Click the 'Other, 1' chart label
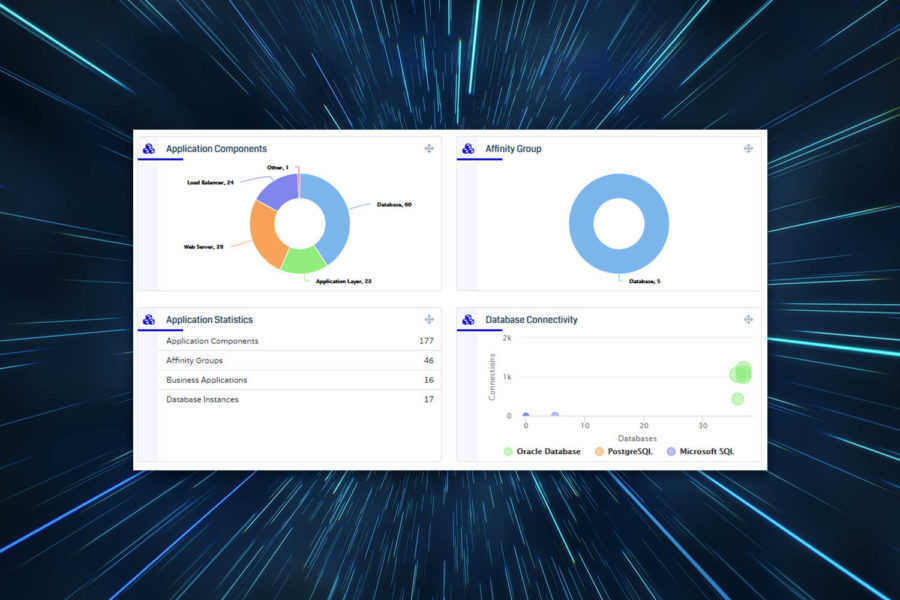The image size is (900, 600). 278,168
